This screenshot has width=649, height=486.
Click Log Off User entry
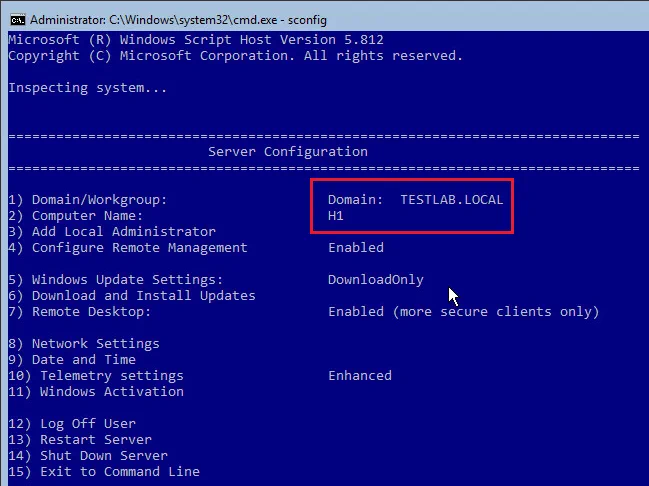click(72, 423)
